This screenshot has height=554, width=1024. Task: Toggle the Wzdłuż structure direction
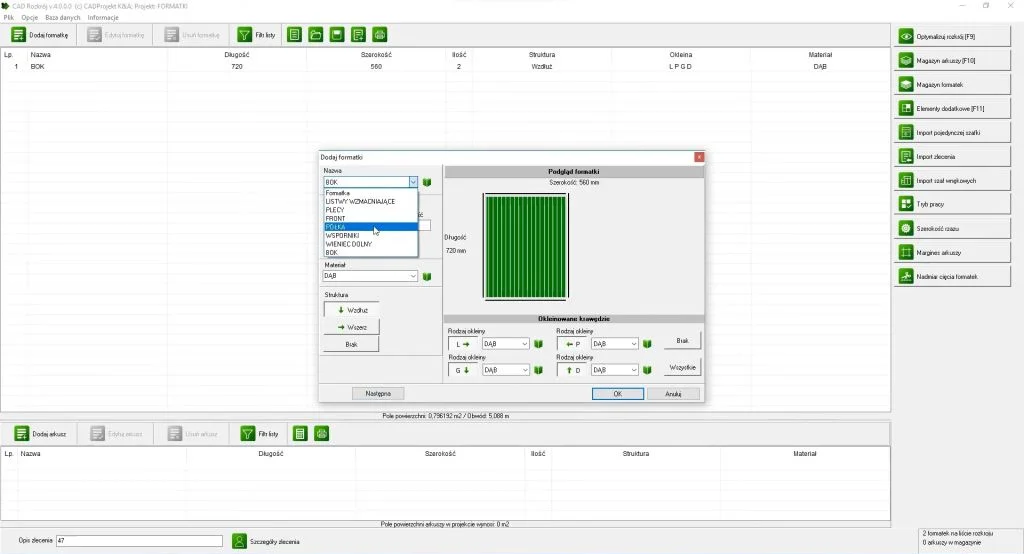[x=351, y=310]
